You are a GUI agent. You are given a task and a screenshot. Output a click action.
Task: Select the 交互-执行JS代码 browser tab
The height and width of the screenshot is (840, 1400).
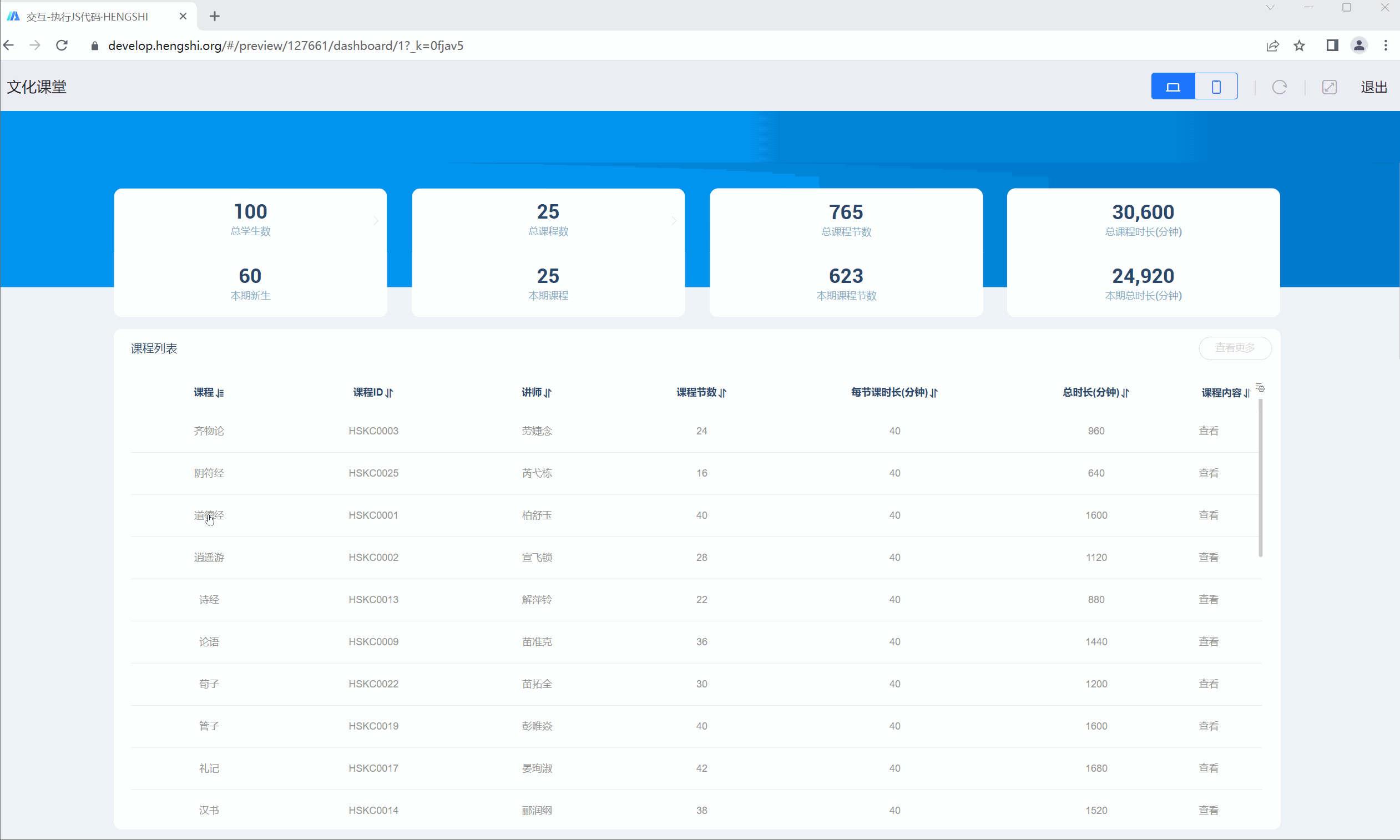pos(88,17)
